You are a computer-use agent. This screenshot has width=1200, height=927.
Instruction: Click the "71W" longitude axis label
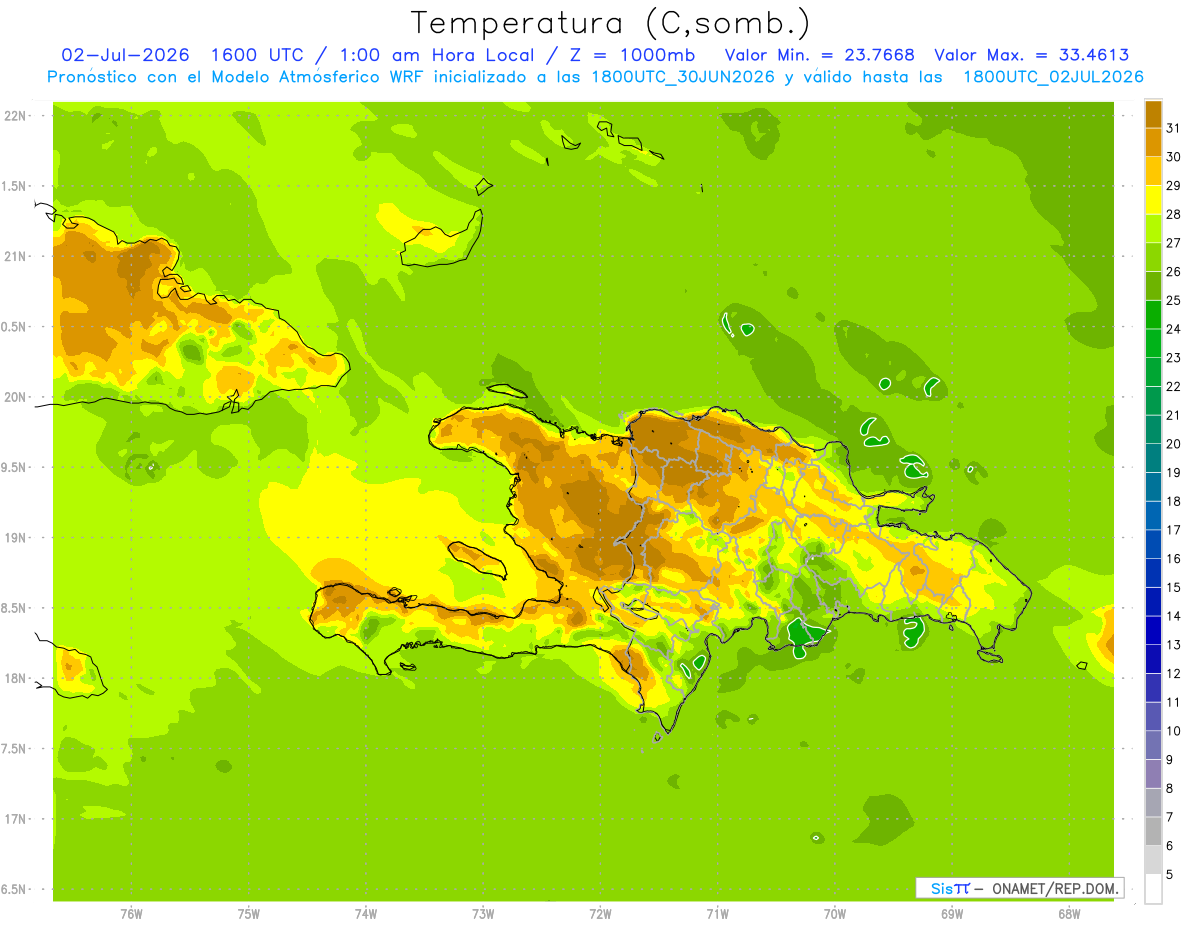717,914
